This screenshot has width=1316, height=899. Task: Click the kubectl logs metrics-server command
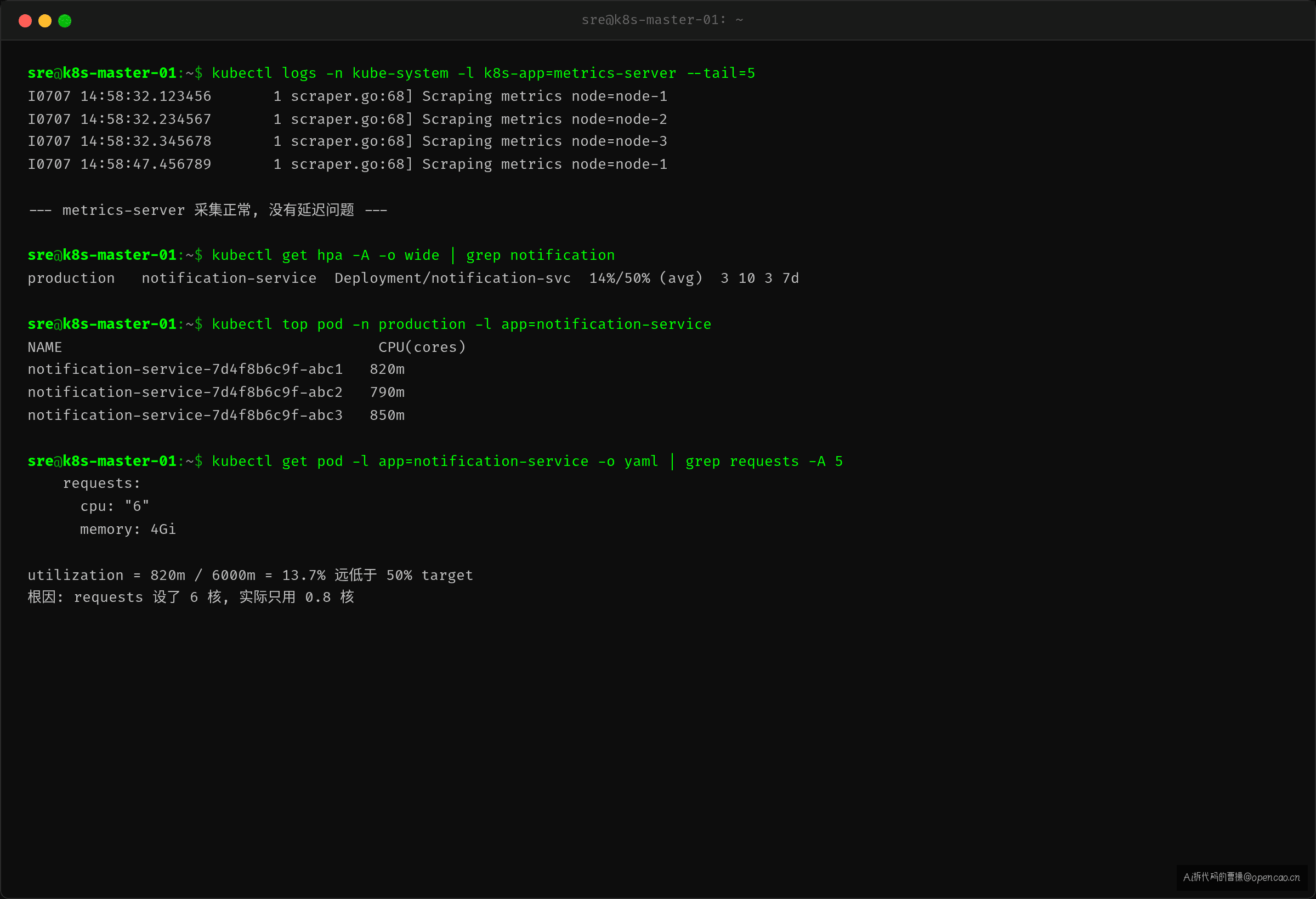(x=483, y=73)
